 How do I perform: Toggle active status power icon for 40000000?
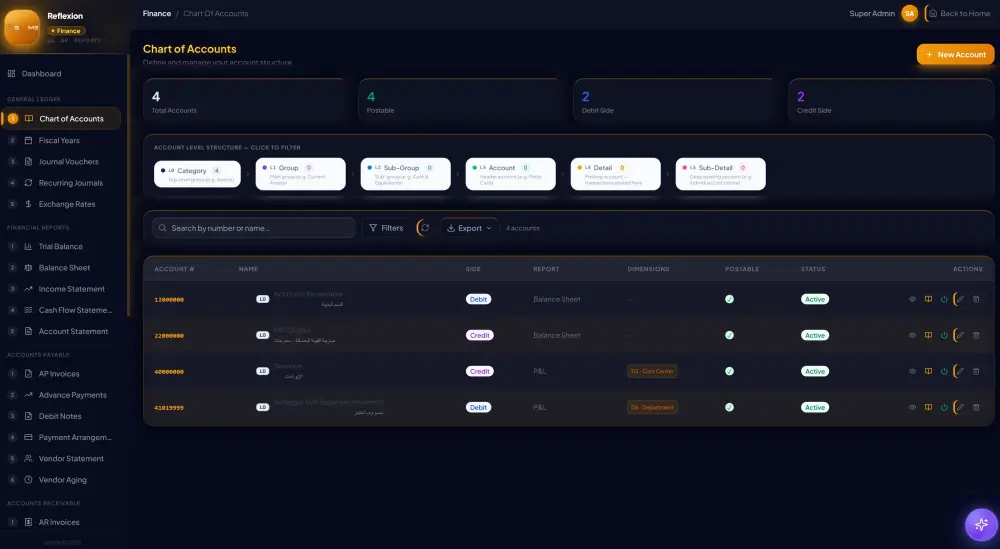(944, 371)
